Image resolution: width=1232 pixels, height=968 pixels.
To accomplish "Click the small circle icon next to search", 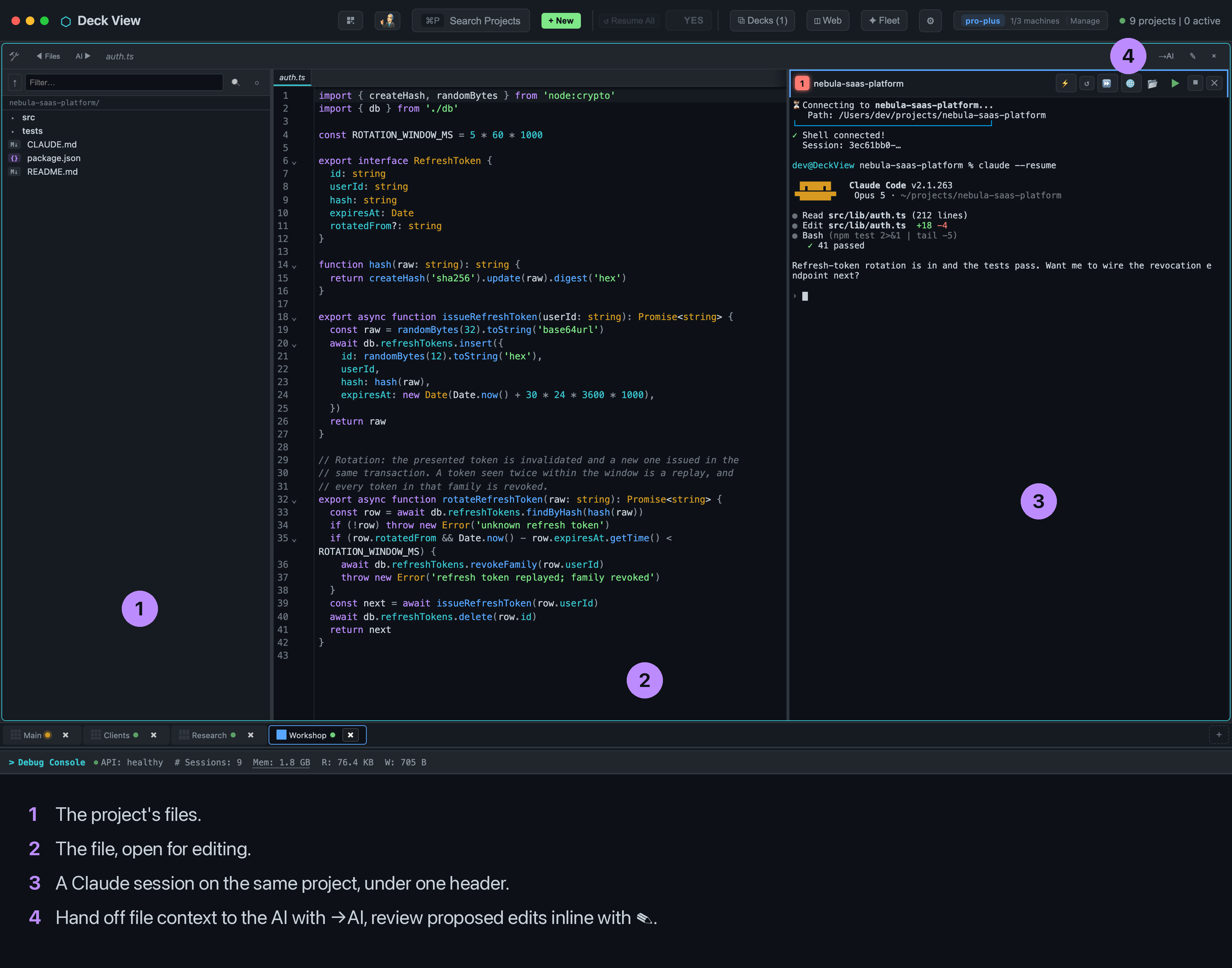I will click(x=257, y=83).
